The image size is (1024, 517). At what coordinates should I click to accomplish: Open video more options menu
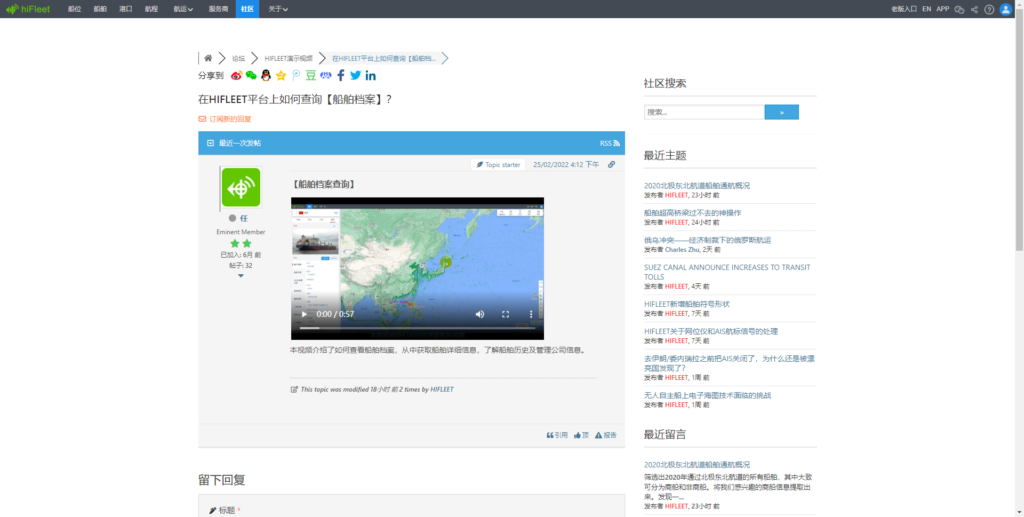531,314
